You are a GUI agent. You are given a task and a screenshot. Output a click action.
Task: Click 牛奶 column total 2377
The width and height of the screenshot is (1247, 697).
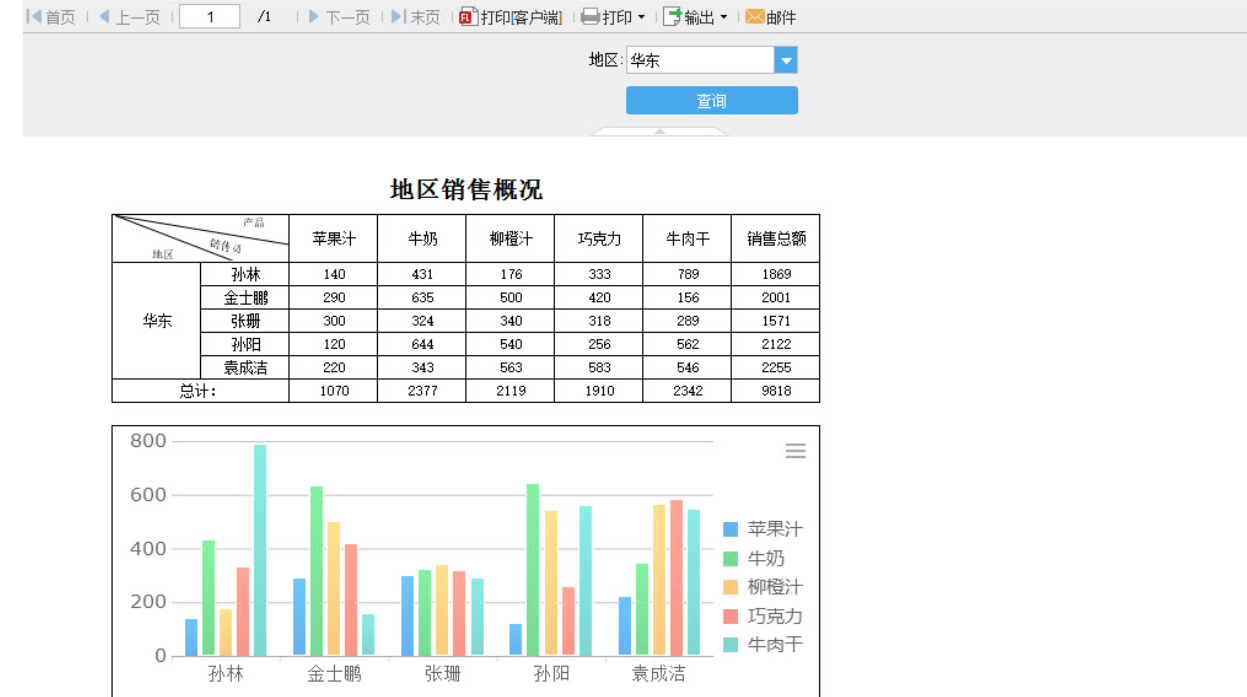click(x=422, y=391)
